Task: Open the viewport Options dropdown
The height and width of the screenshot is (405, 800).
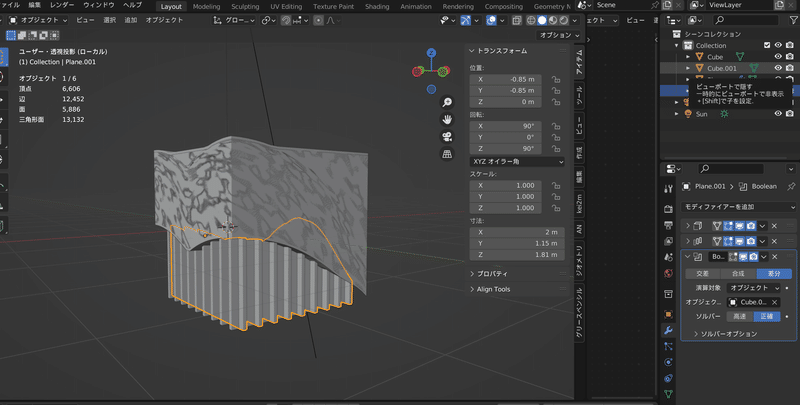Action: pyautogui.click(x=559, y=35)
